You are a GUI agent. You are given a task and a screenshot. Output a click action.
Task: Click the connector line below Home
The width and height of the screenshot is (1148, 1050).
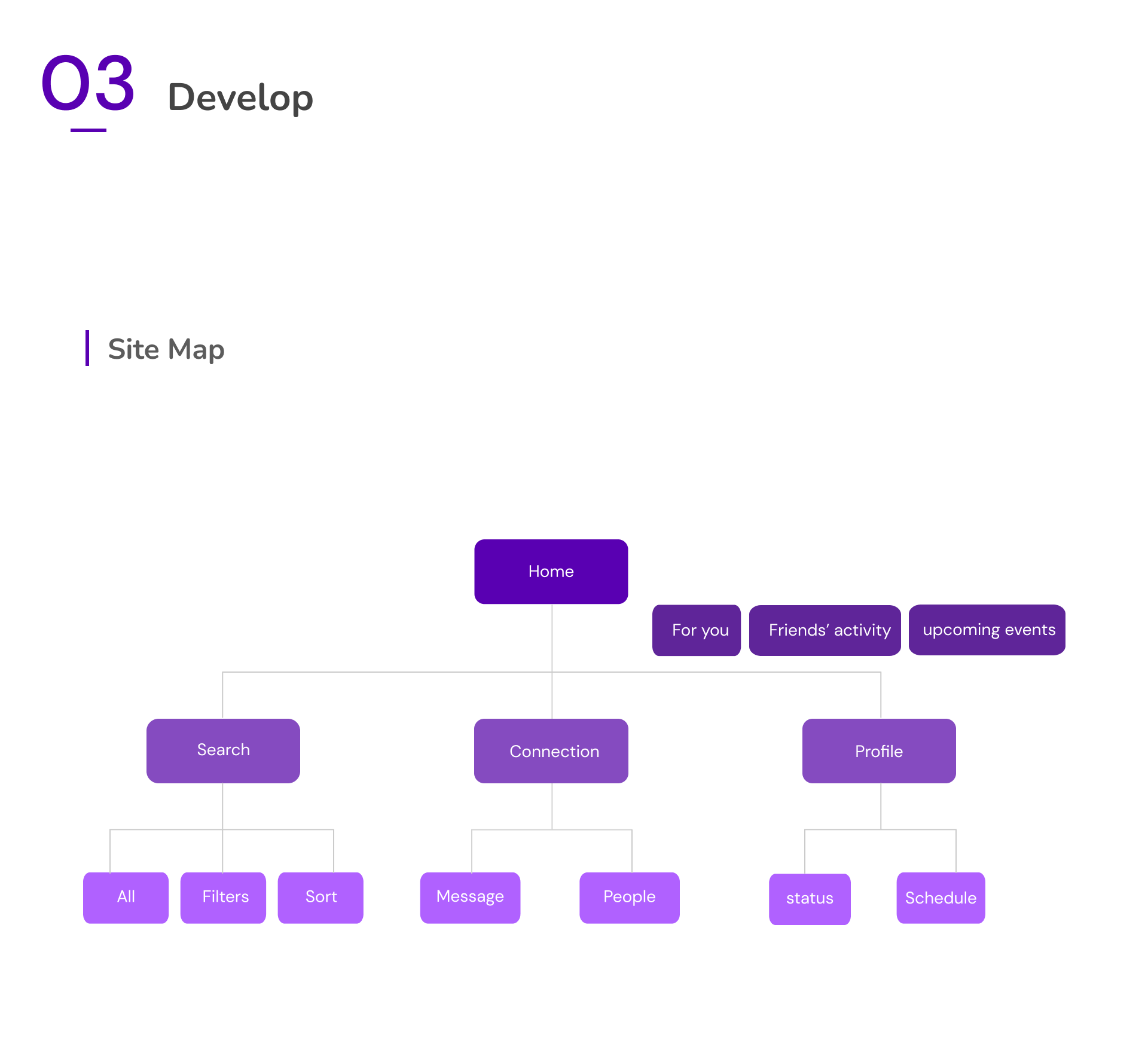[552, 637]
